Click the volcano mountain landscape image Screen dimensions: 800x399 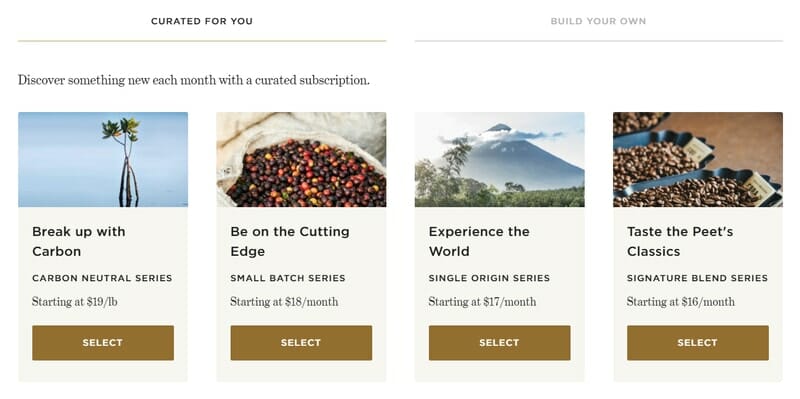(x=499, y=160)
